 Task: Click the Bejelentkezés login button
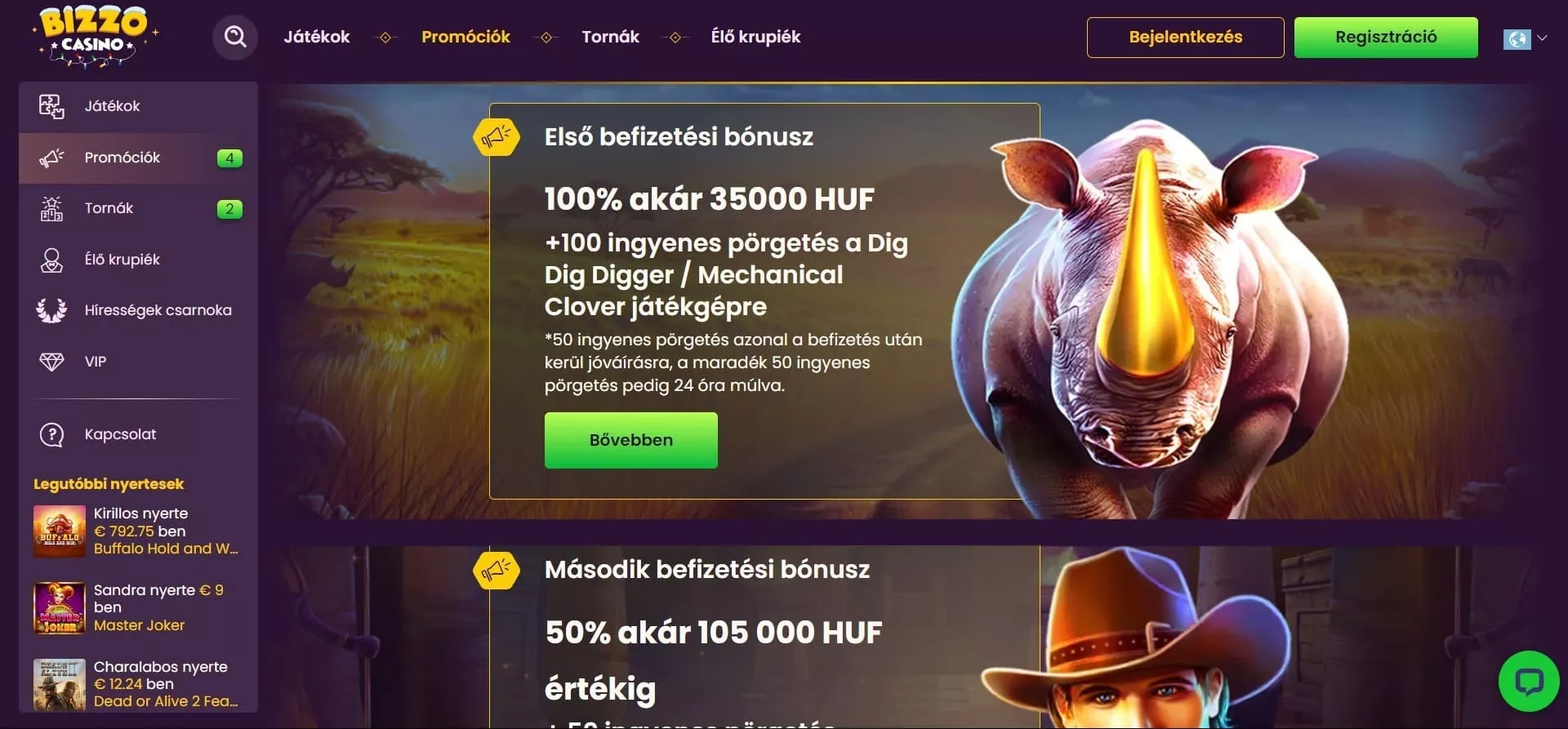click(1185, 38)
